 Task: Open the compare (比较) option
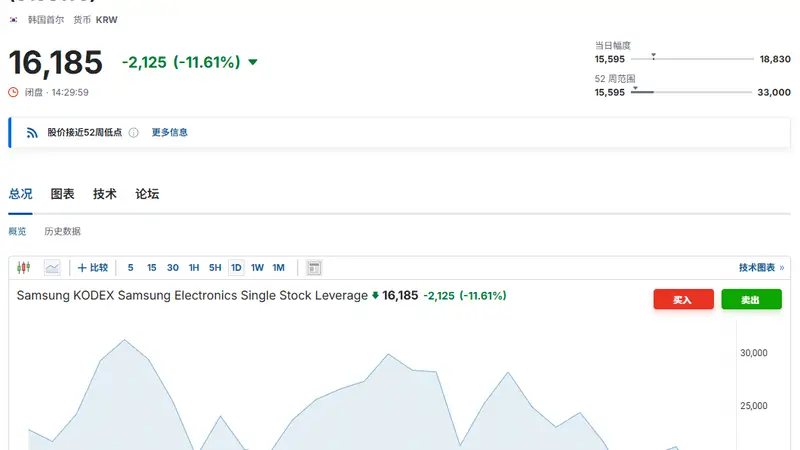[x=92, y=267]
